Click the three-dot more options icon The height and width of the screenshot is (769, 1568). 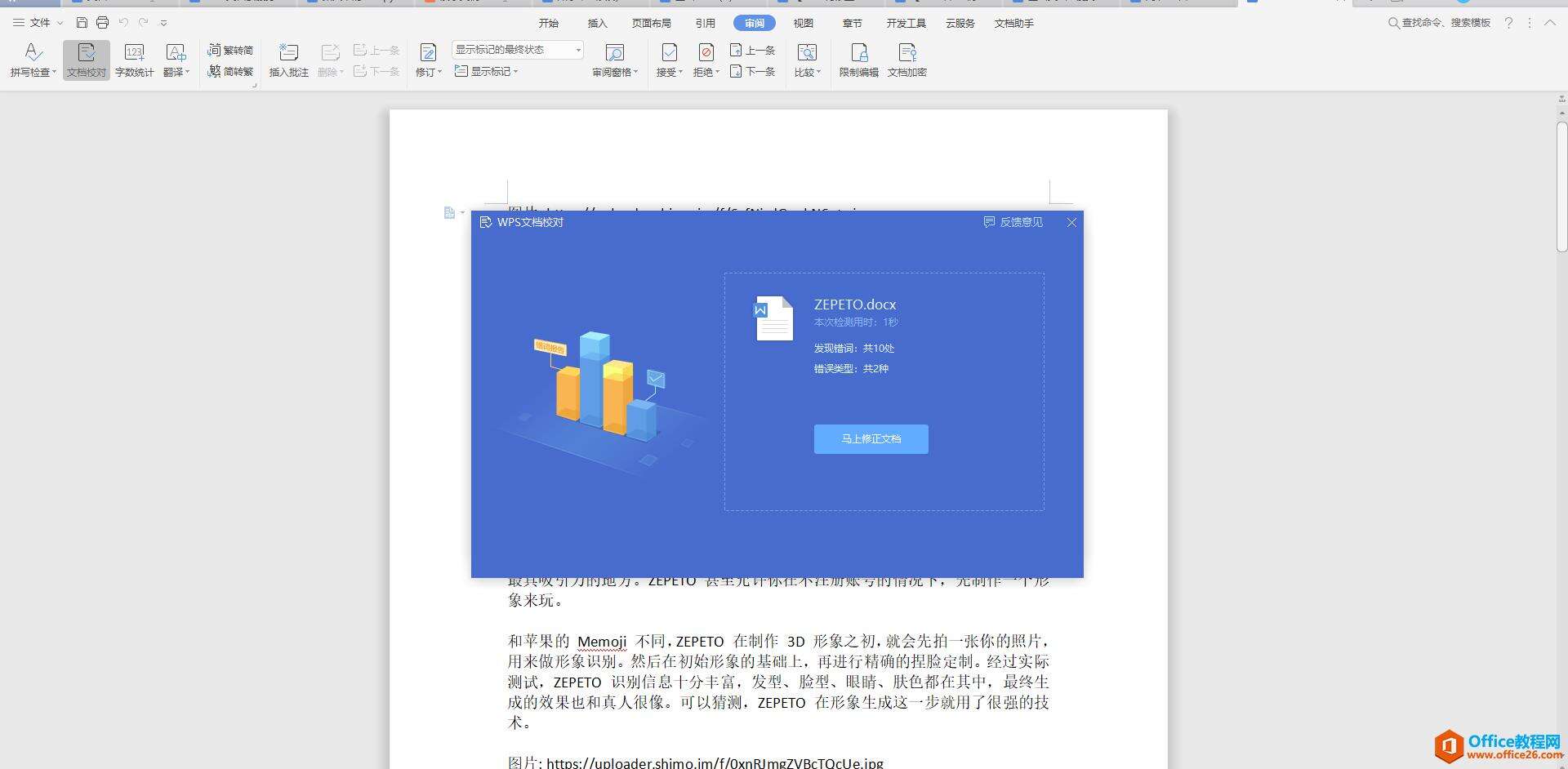coord(1530,23)
